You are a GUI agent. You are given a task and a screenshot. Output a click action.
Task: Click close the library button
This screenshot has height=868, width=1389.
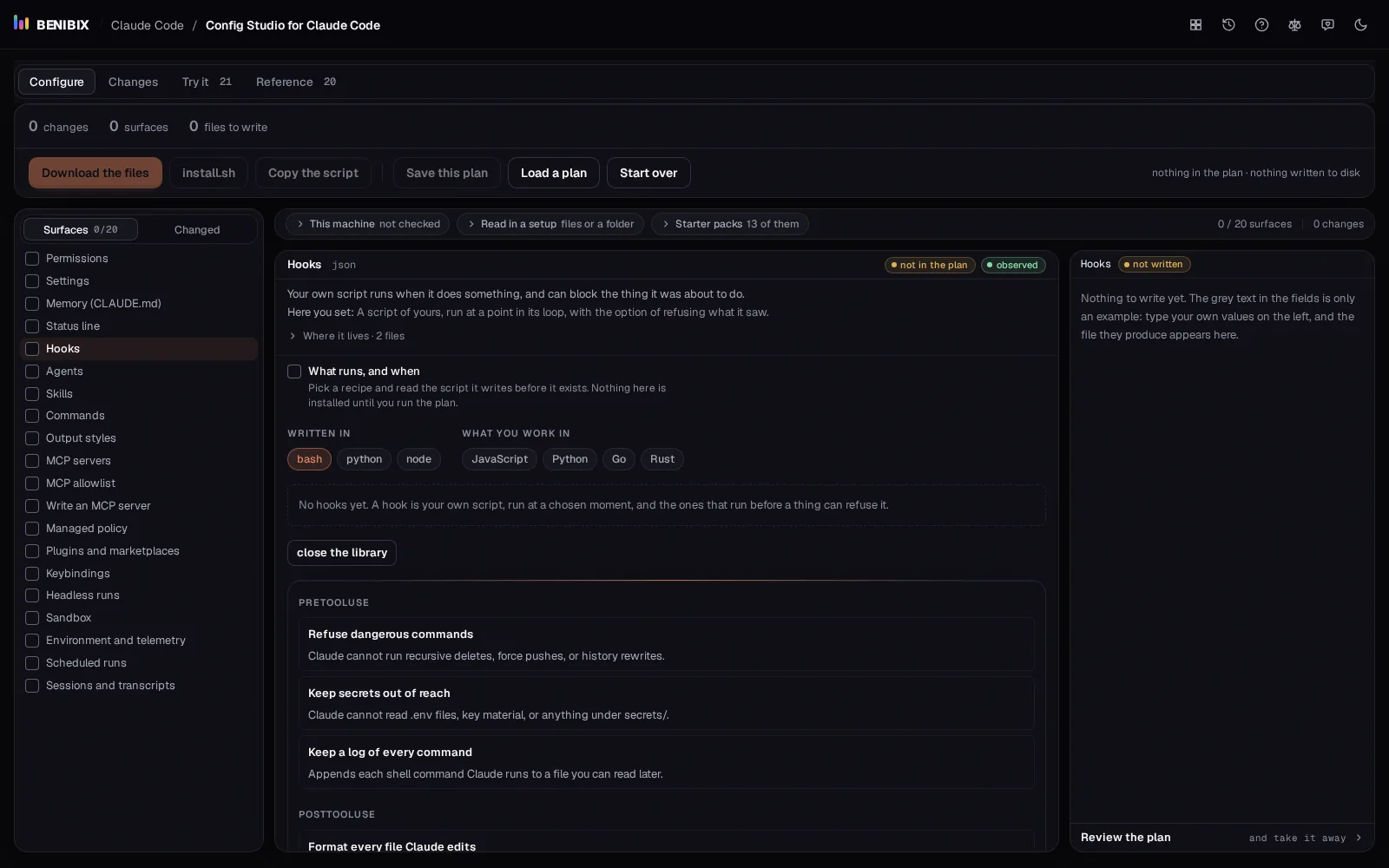pyautogui.click(x=342, y=553)
